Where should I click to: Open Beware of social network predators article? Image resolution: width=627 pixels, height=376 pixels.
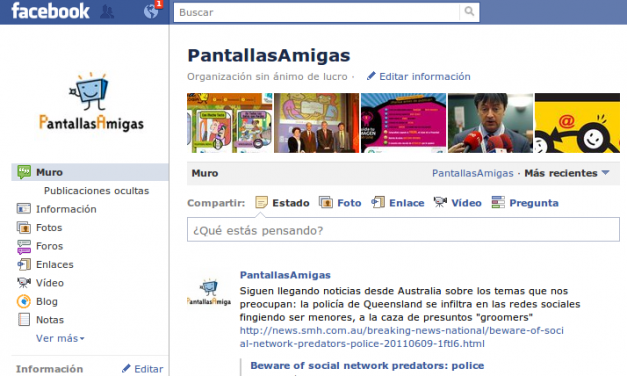point(367,366)
